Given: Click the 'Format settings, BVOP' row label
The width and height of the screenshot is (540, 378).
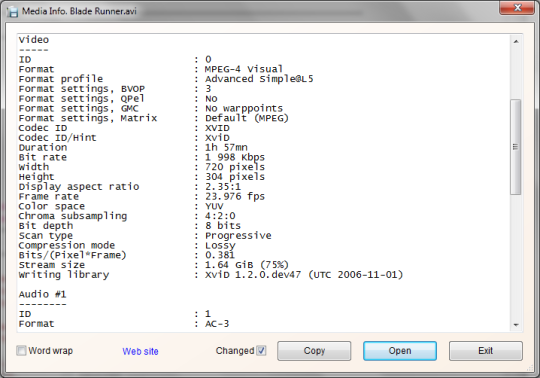Looking at the screenshot, I should (82, 89).
